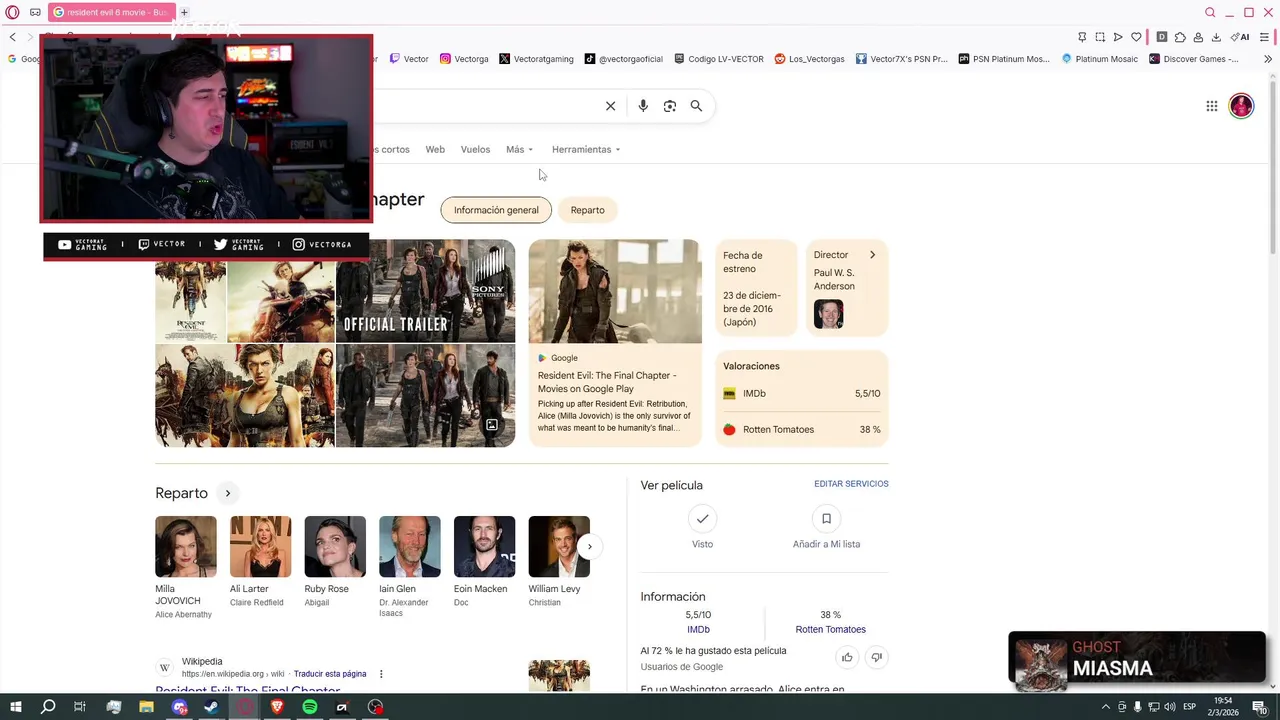The height and width of the screenshot is (720, 1280).
Task: Click Traducir esta página link
Action: [x=330, y=674]
